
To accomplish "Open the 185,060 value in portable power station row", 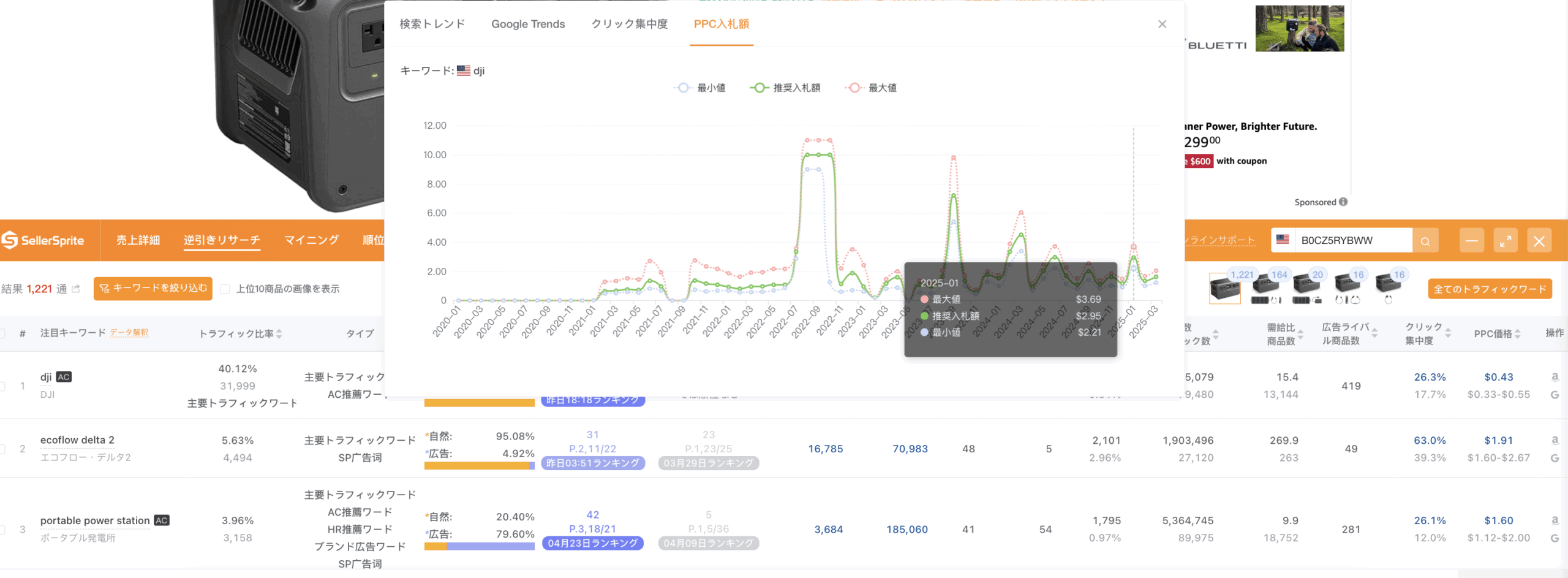I will [x=907, y=529].
